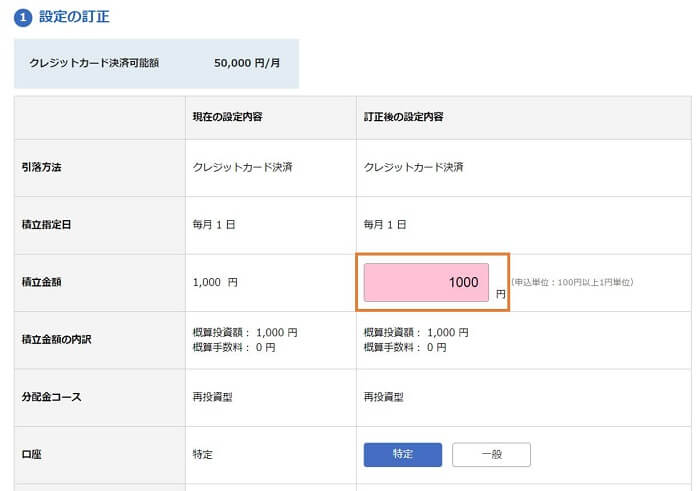Click 再投資型 in the corrected settings column
Screen dimensions: 700x491
[x=383, y=397]
